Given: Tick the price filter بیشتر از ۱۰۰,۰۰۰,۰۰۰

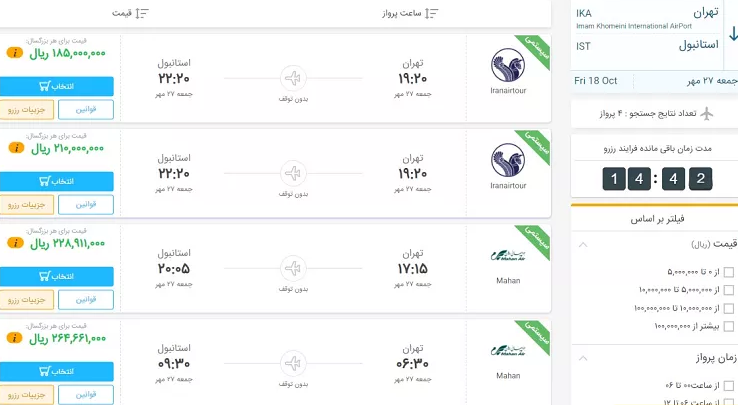Looking at the screenshot, I should click(729, 326).
